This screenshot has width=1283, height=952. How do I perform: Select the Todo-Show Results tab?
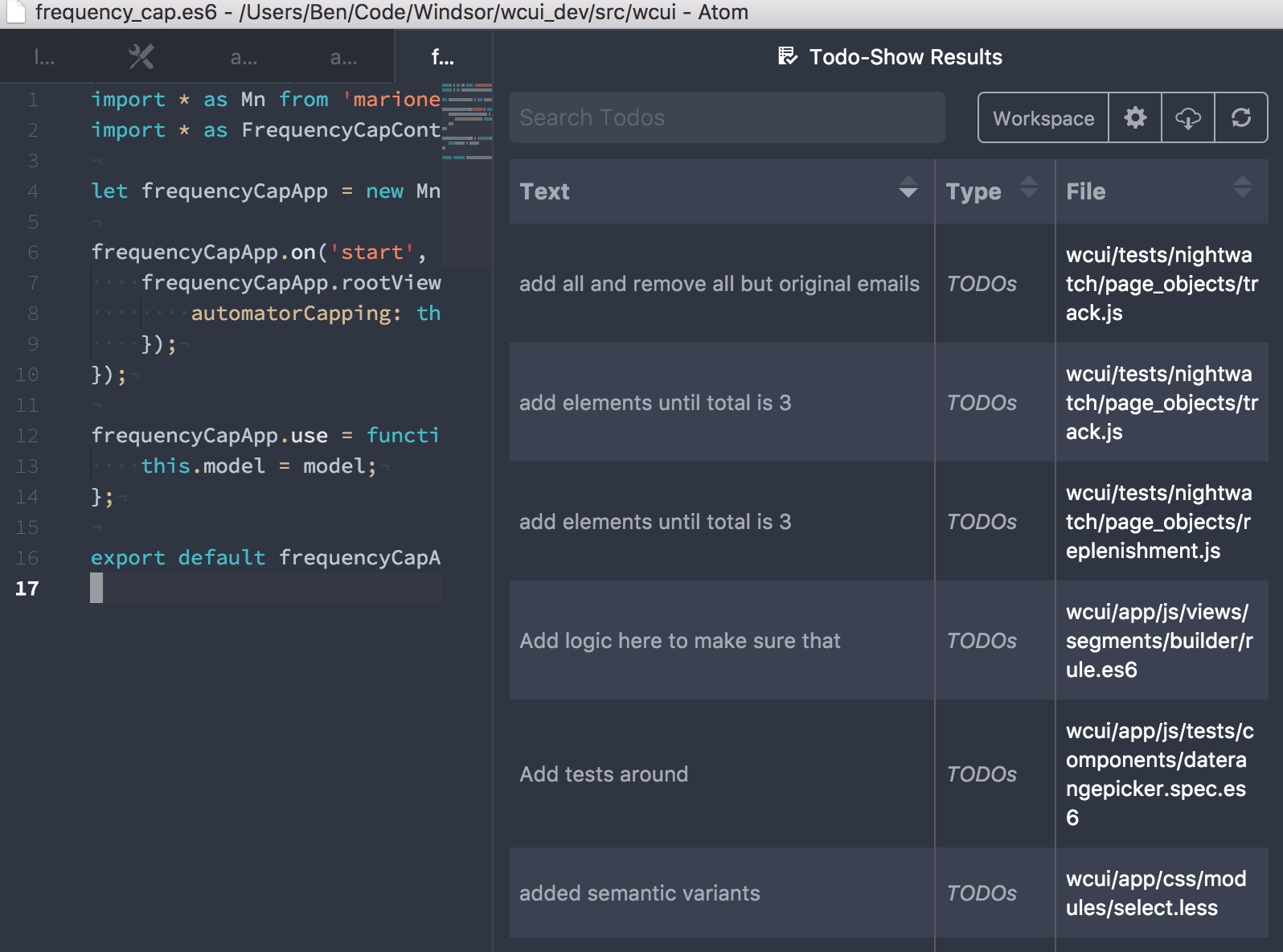pyautogui.click(x=890, y=56)
